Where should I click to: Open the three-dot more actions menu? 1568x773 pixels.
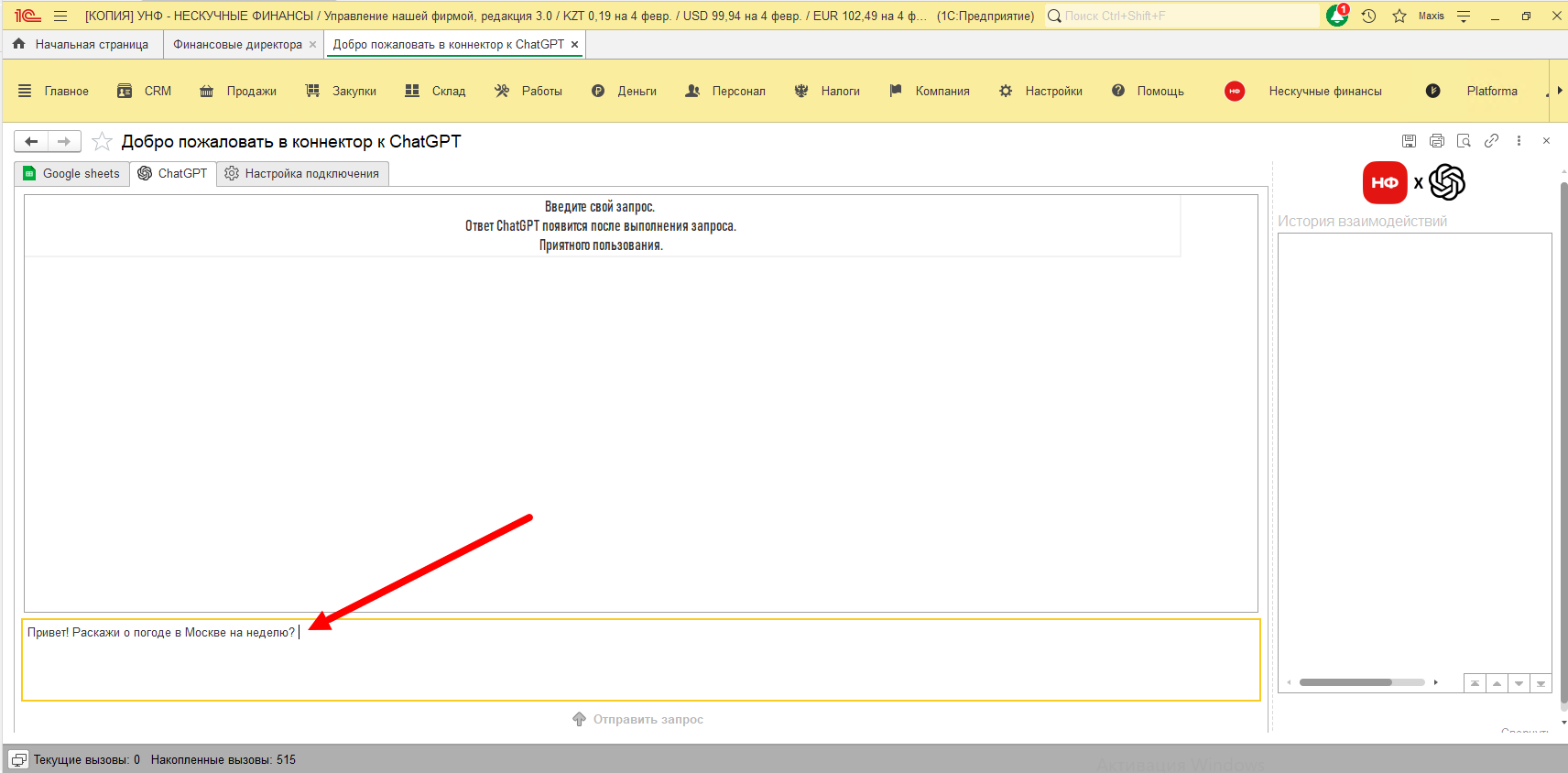(x=1519, y=141)
